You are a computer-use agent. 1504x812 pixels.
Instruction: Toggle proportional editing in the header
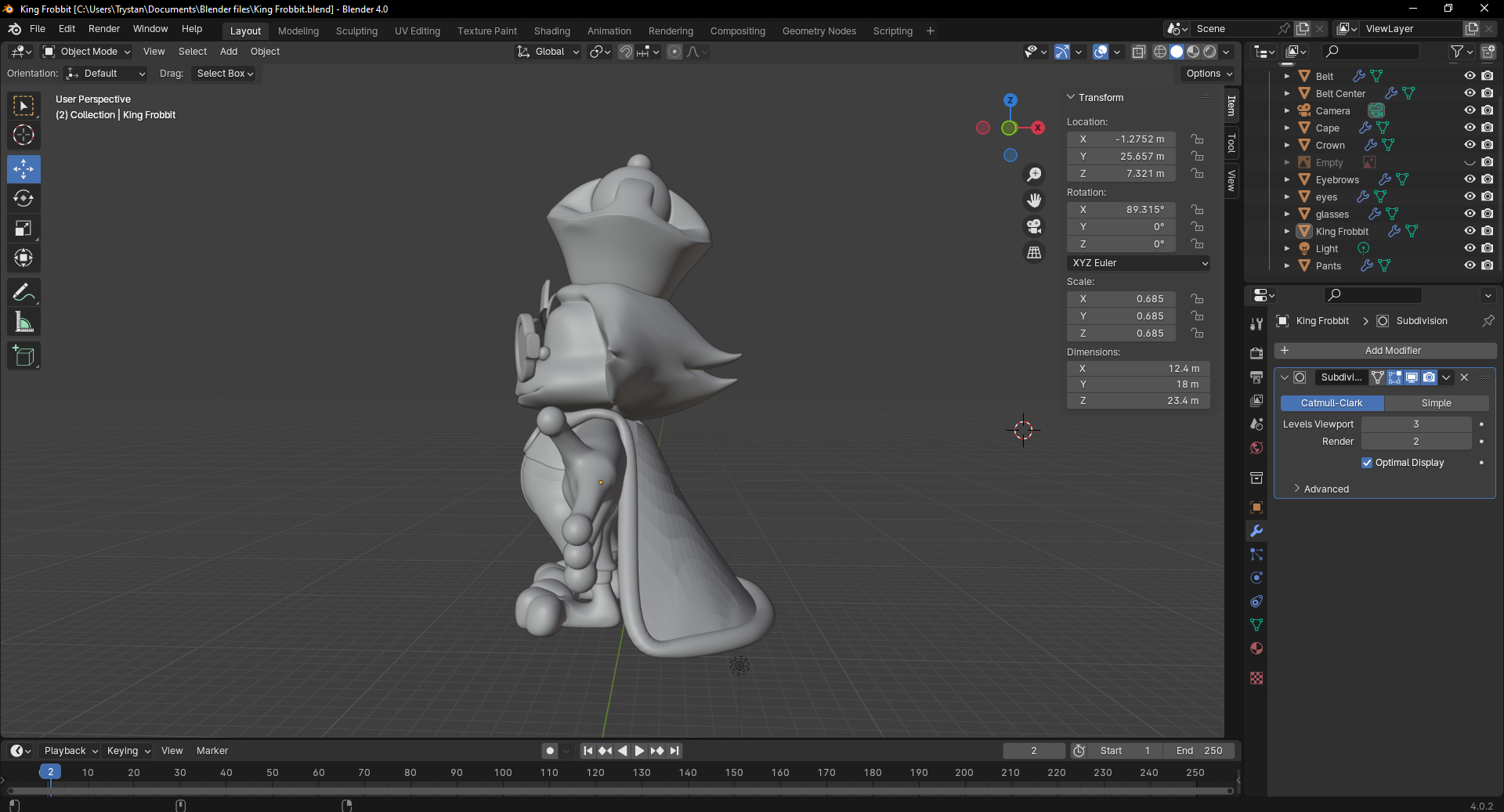674,51
